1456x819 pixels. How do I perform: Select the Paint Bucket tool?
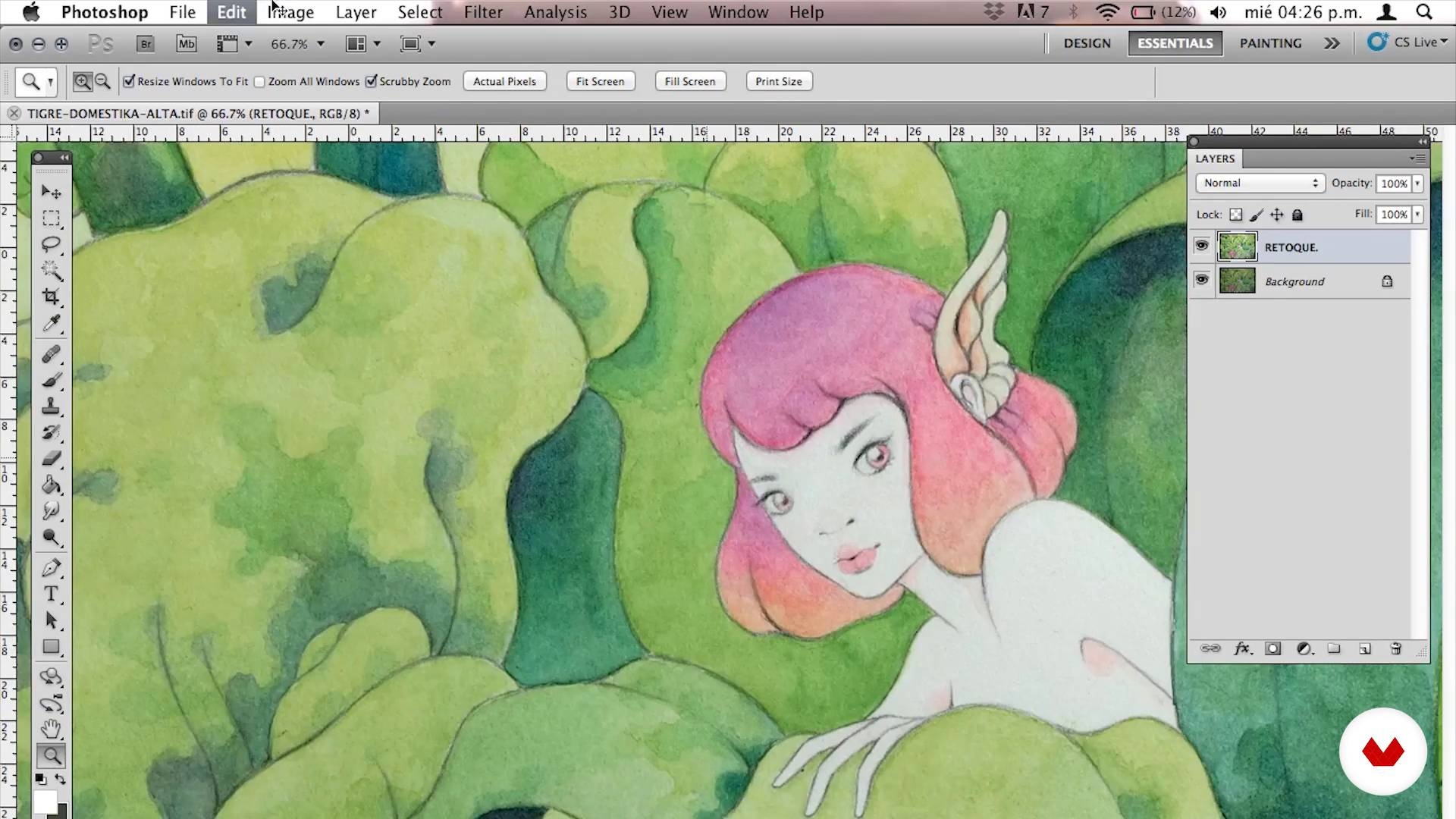(x=51, y=485)
